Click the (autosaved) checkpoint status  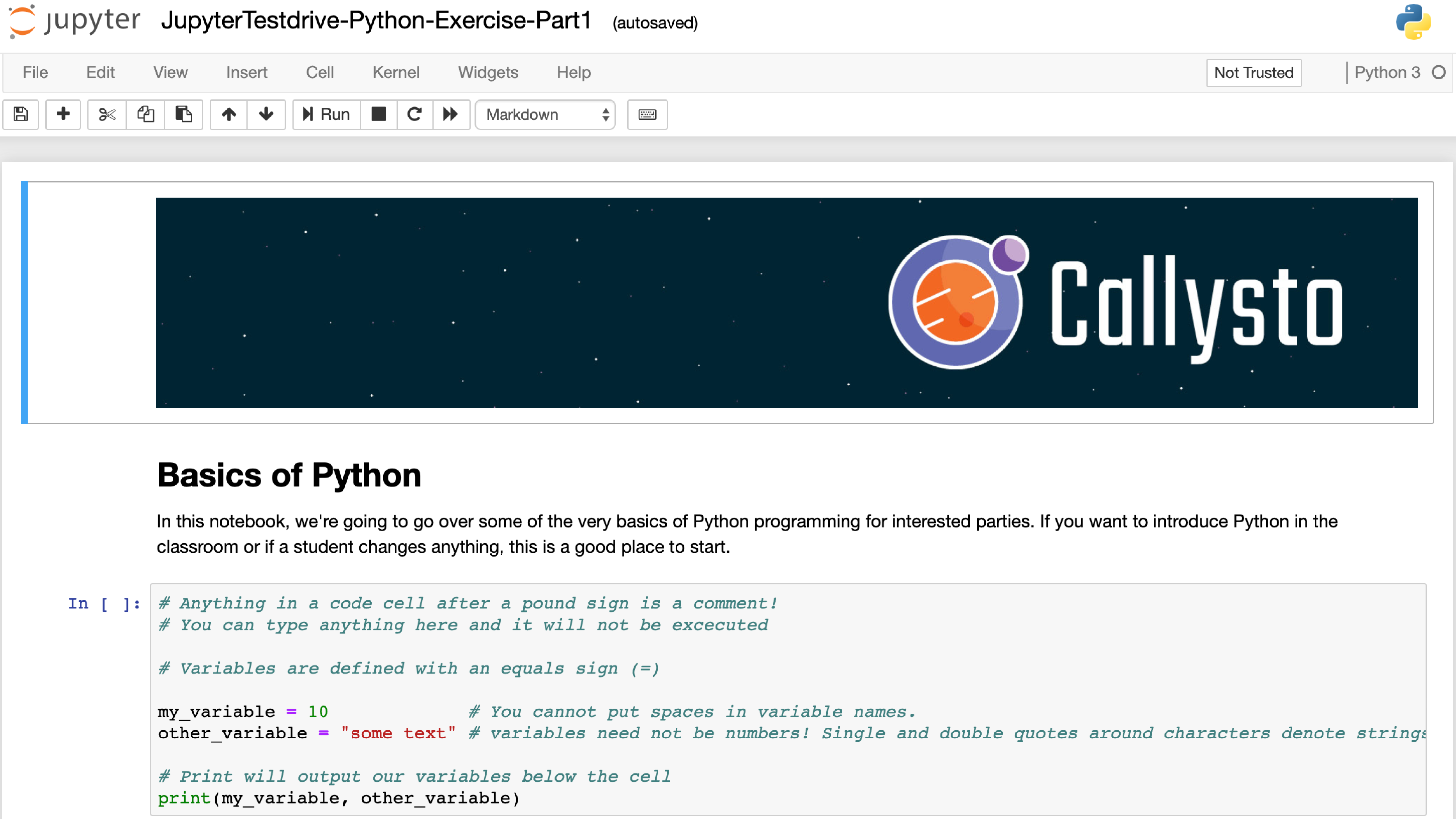[655, 23]
